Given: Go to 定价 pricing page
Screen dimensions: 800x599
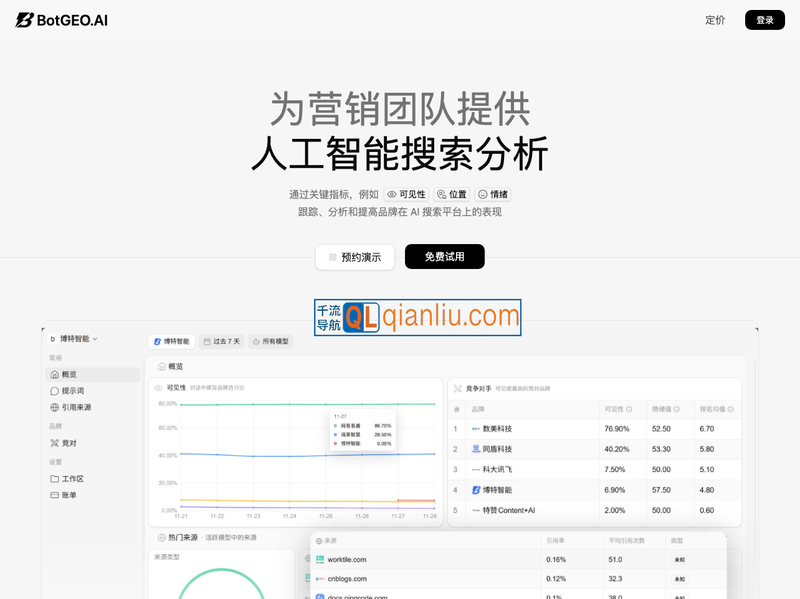Looking at the screenshot, I should (715, 20).
